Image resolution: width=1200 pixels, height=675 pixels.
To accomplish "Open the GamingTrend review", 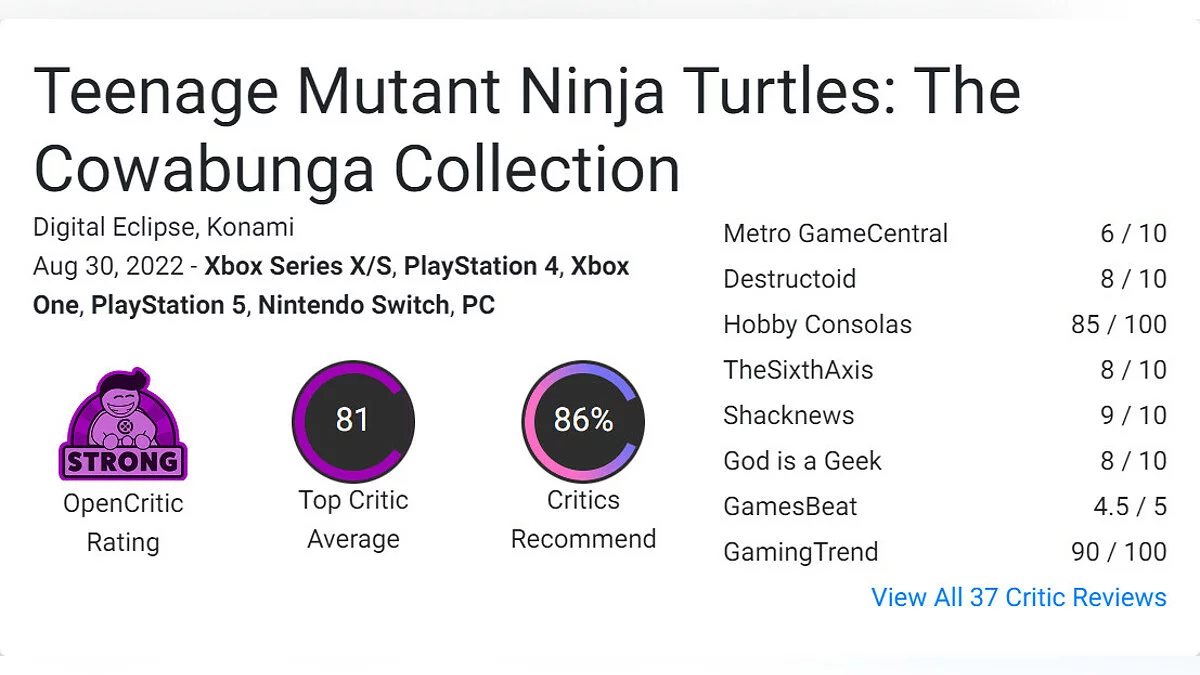I will click(x=800, y=552).
